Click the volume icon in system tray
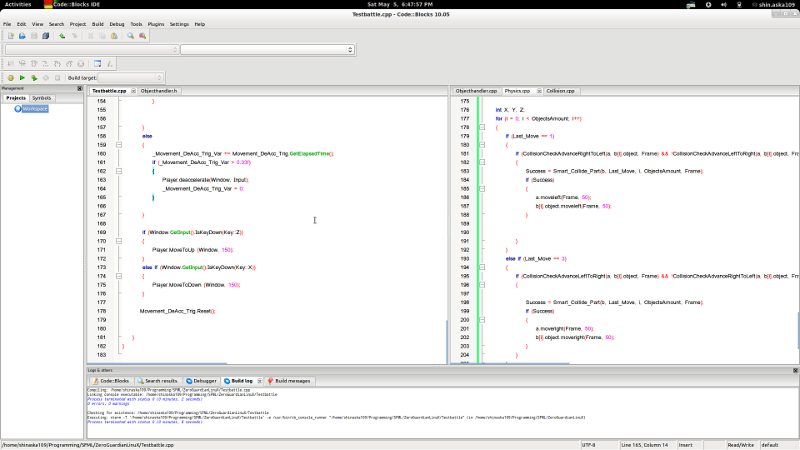 click(x=723, y=5)
